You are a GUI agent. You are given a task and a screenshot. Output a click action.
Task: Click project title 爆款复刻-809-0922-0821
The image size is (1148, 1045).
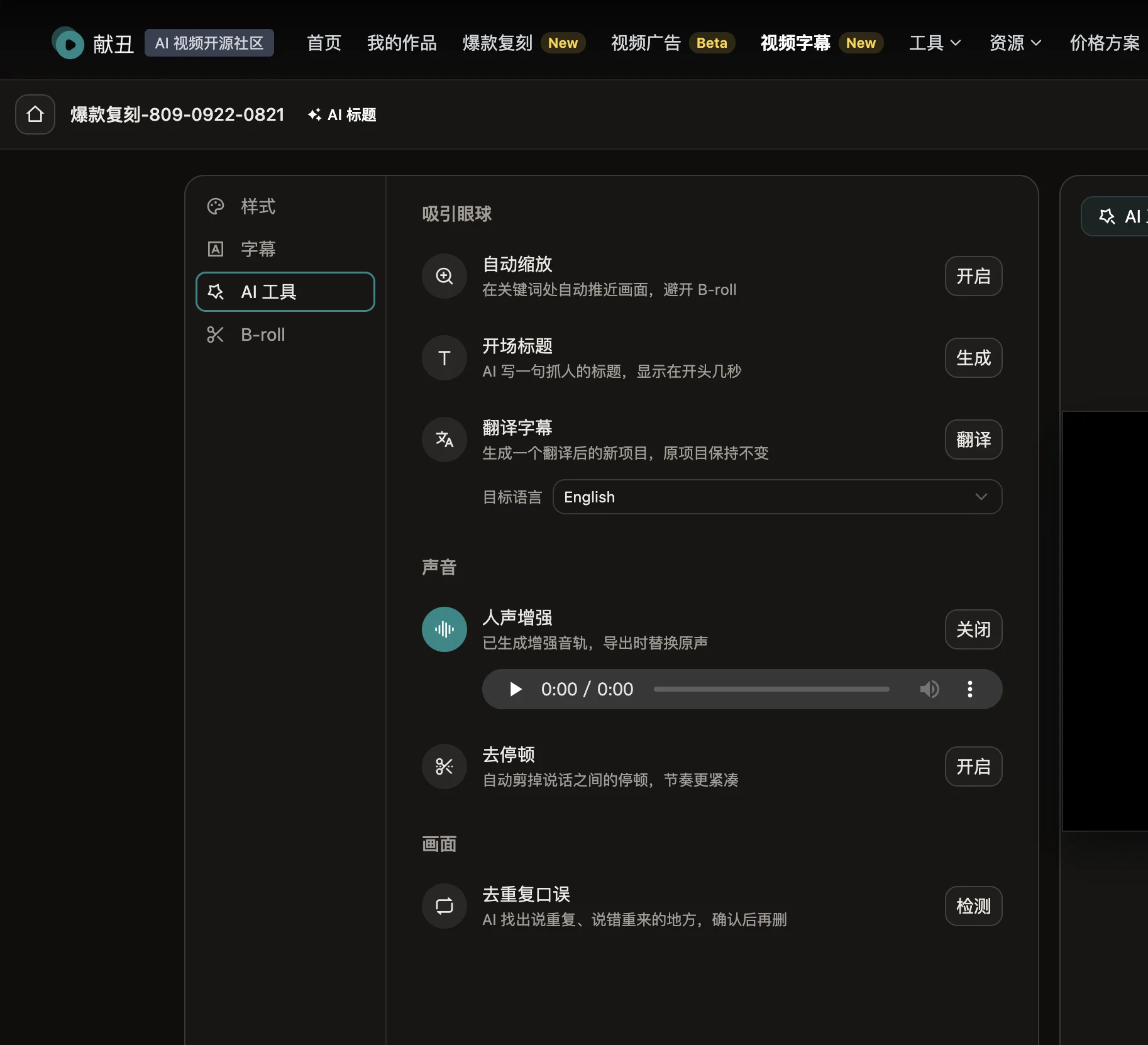[177, 114]
